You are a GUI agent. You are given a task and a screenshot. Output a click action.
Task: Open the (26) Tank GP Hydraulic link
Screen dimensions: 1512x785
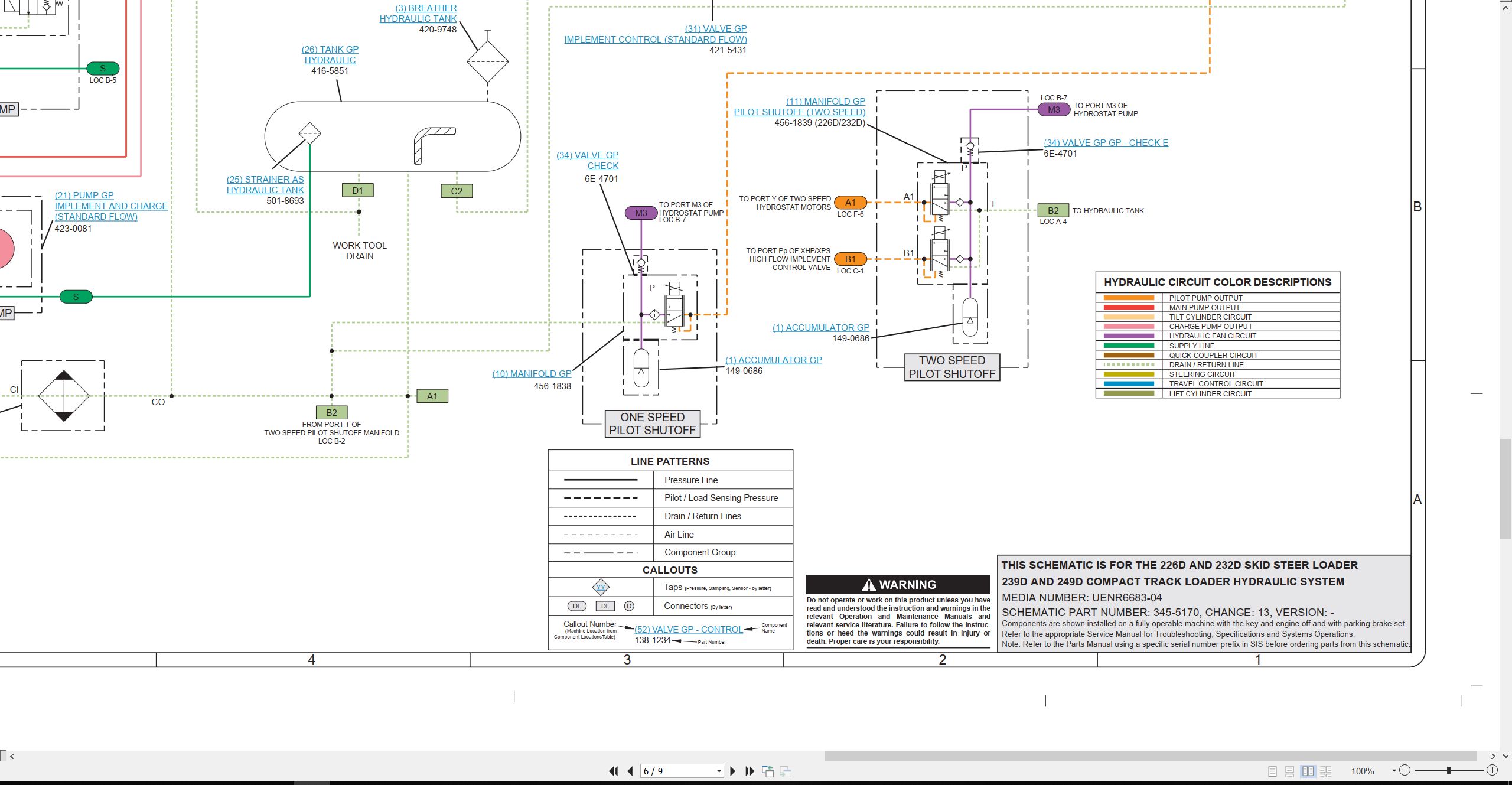click(330, 55)
